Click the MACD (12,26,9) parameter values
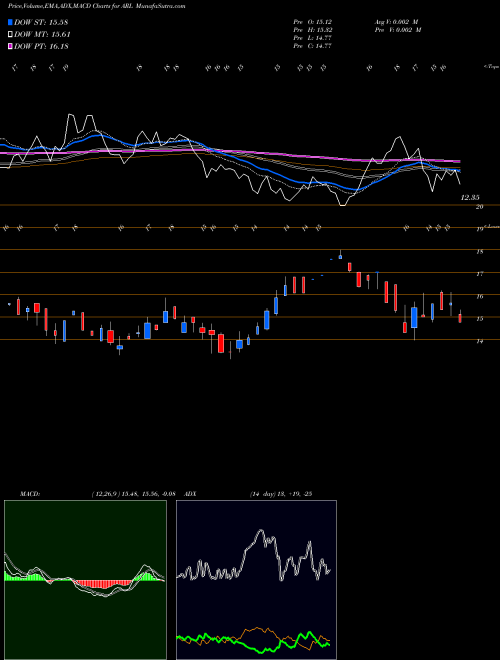Screen dimensions: 500x660 coord(133,494)
